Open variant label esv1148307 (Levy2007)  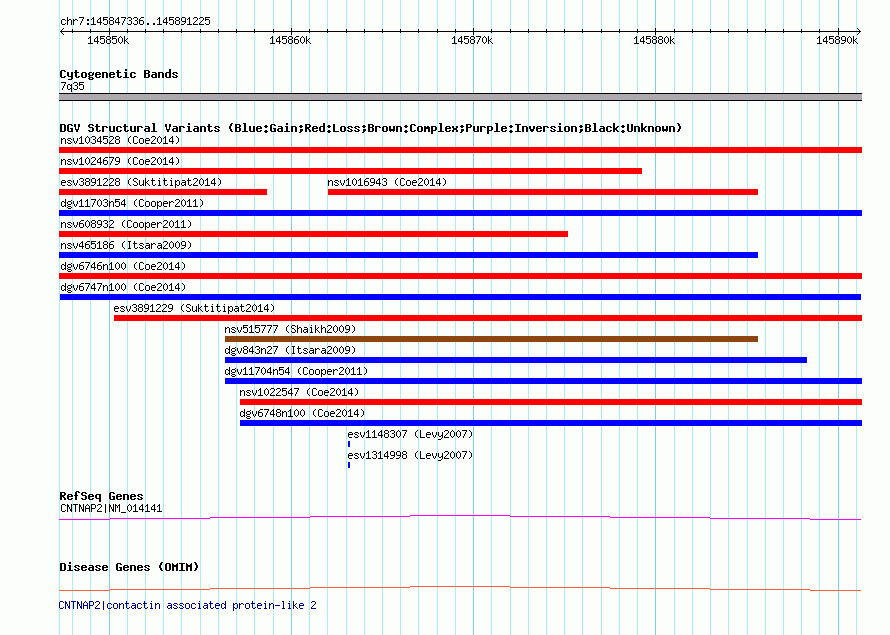410,434
